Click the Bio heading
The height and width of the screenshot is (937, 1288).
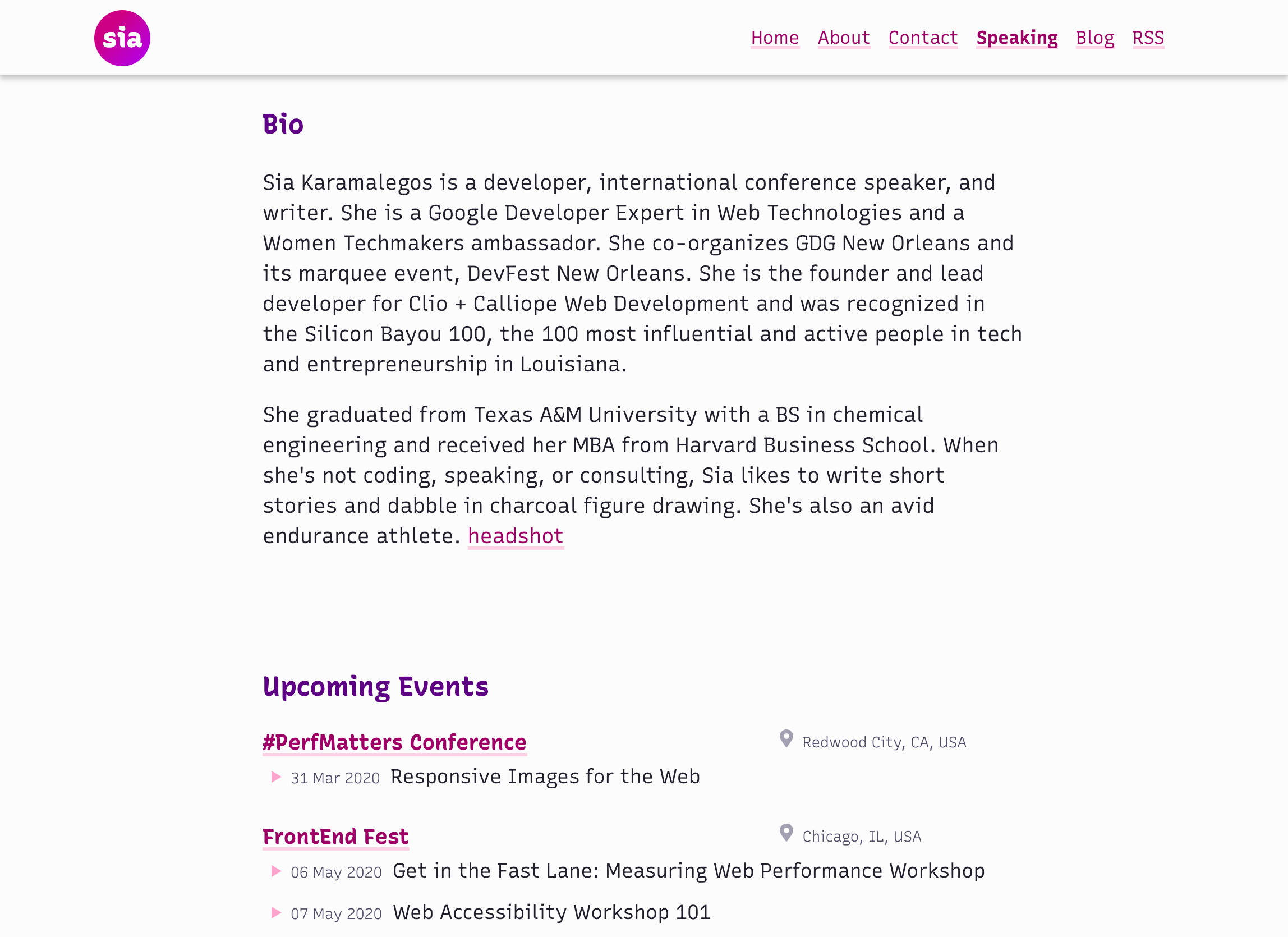(x=283, y=125)
